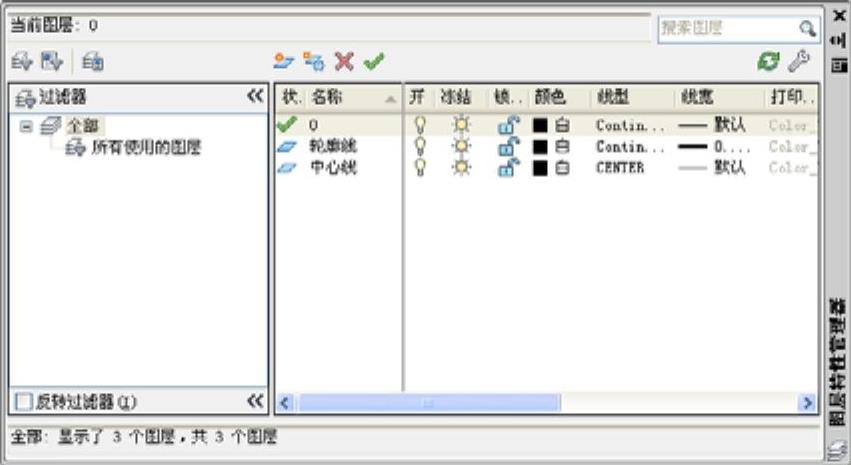Viewport: 851px width, 465px height.
Task: Freeze the 轮廓线 layer sun icon
Action: tap(461, 146)
